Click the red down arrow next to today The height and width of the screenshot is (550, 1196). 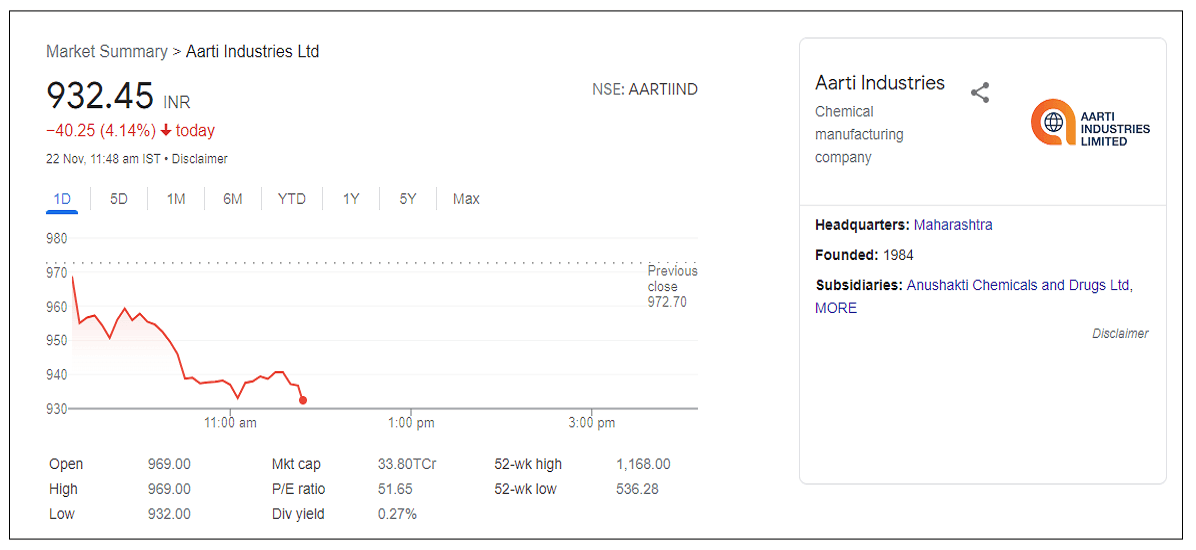[x=166, y=130]
